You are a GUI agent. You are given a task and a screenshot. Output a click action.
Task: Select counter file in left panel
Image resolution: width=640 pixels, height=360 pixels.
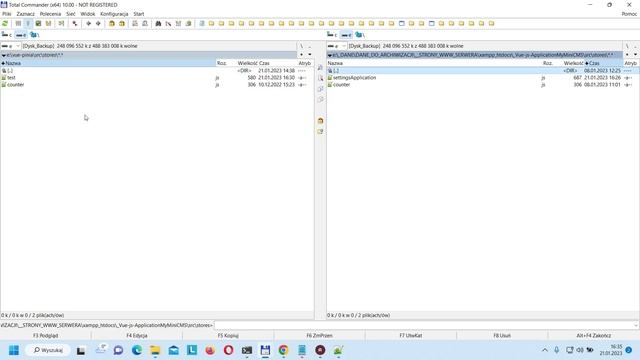[16, 84]
